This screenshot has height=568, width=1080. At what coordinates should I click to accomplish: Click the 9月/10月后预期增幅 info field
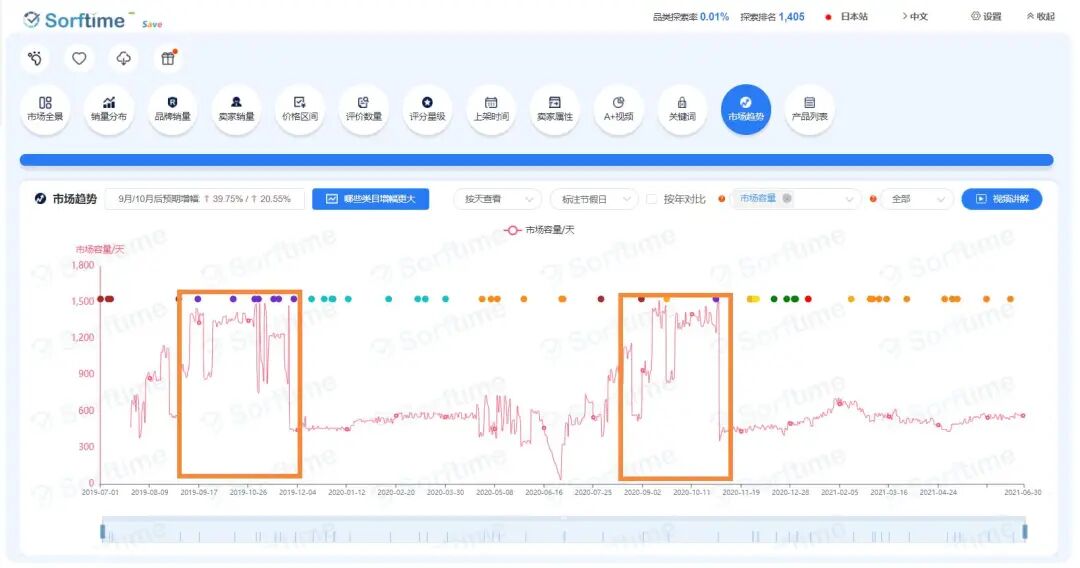point(205,199)
